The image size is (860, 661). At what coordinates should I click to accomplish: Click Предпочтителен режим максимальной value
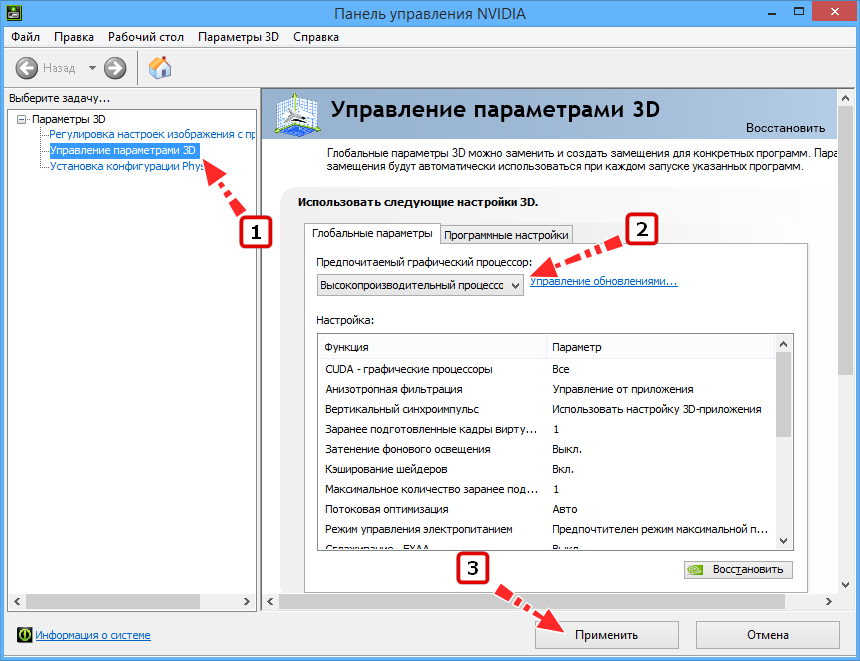click(x=660, y=529)
